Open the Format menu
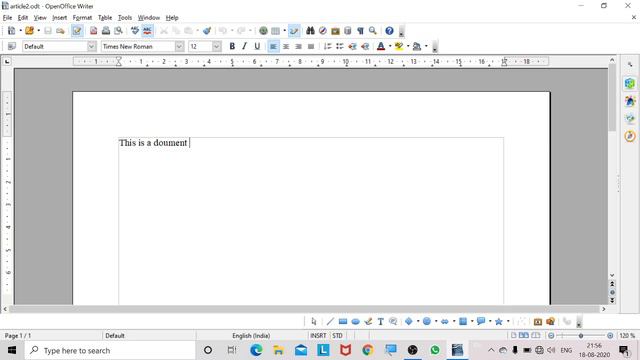Screen dimensions: 640x360 pyautogui.click(x=82, y=18)
